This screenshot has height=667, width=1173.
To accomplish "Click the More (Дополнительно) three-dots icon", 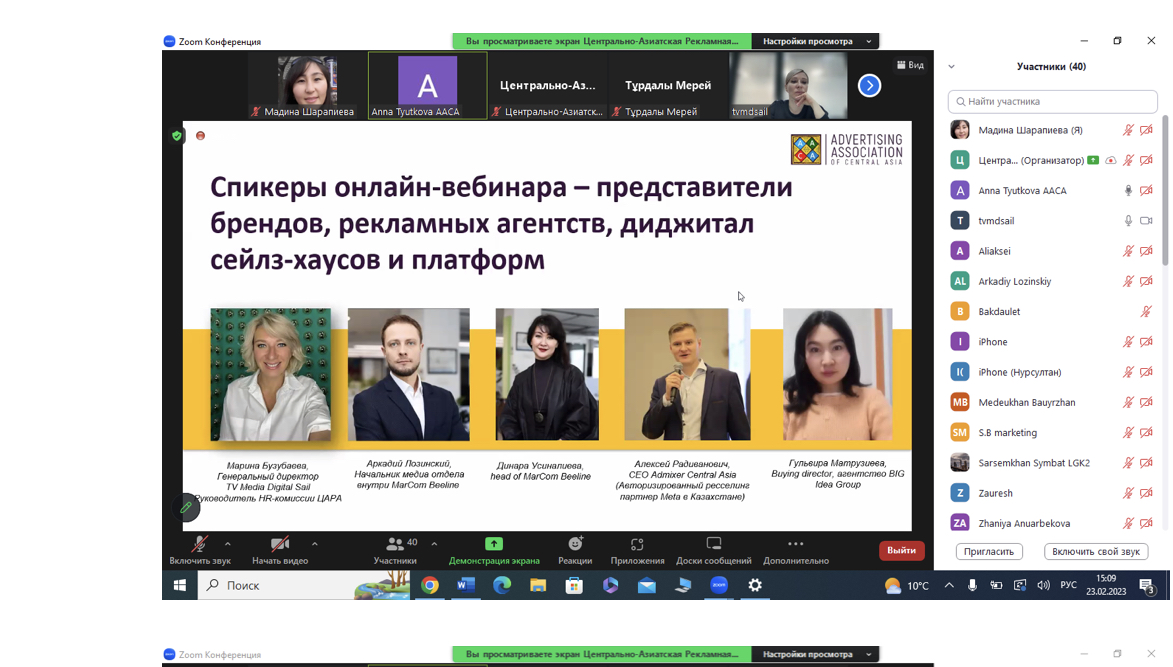I will tap(795, 544).
